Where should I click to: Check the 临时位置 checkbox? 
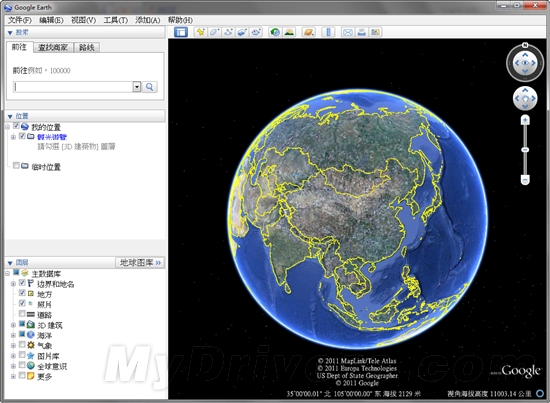click(16, 165)
